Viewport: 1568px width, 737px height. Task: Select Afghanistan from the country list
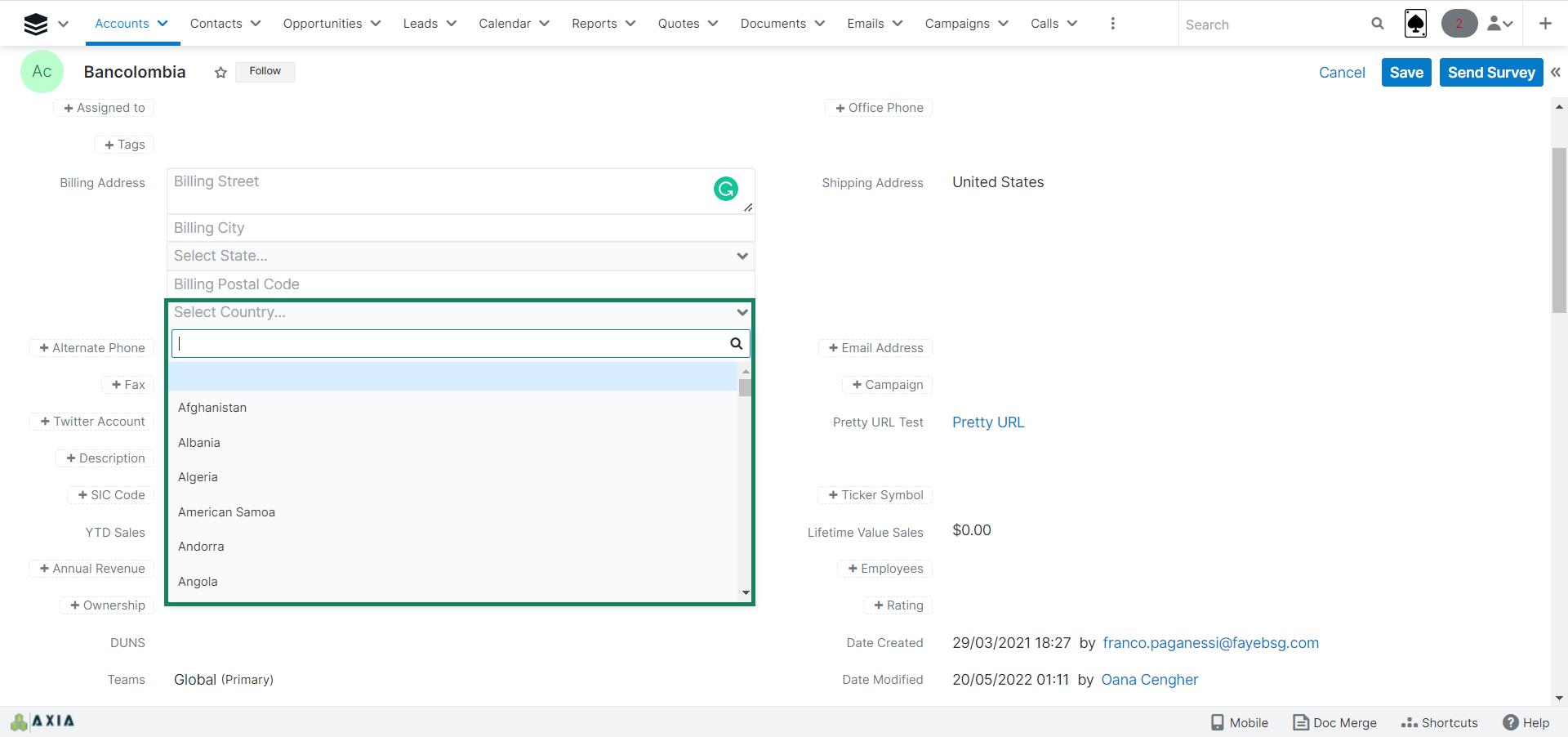[x=453, y=408]
